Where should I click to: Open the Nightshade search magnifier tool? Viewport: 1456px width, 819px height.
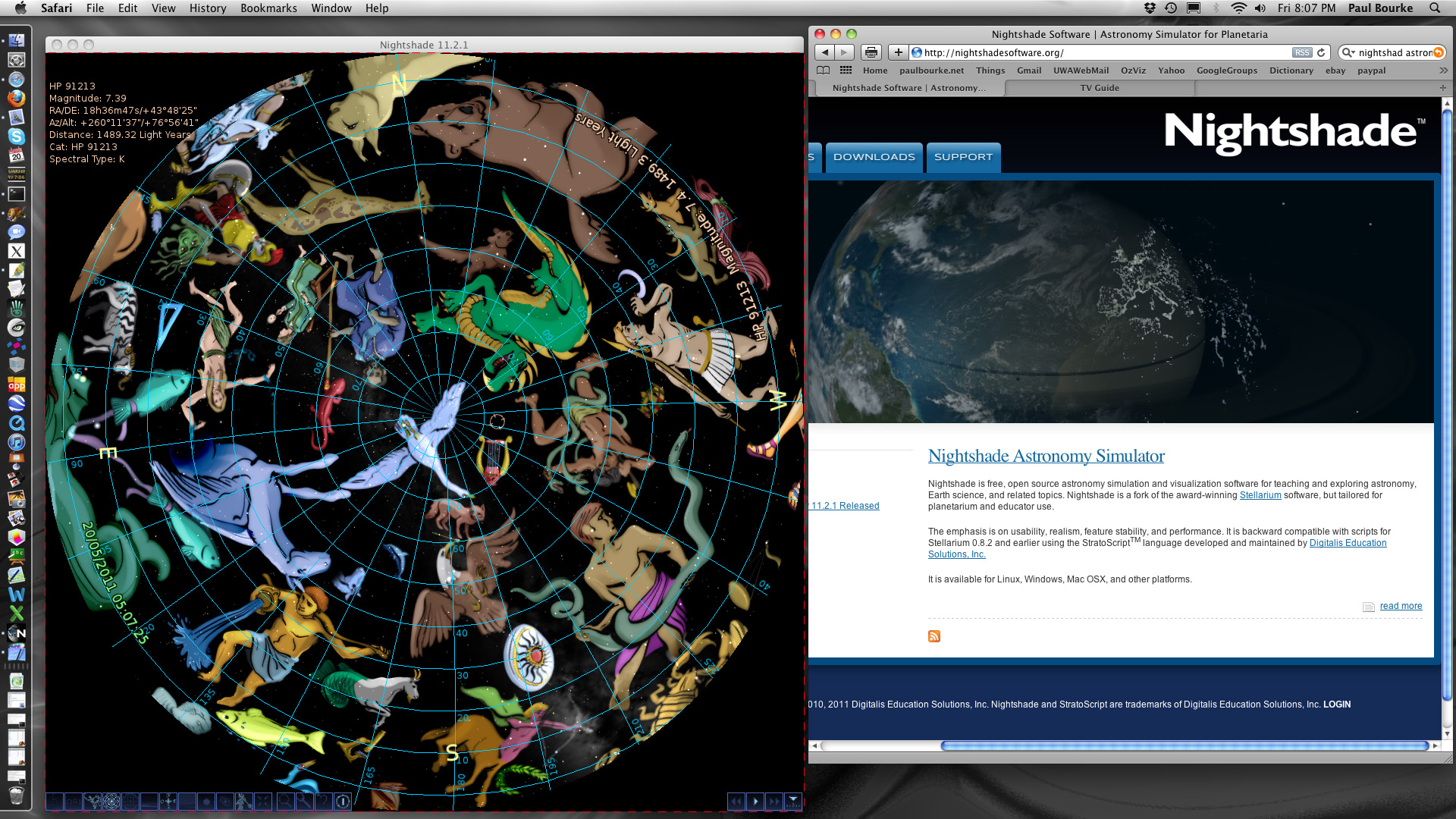(285, 802)
